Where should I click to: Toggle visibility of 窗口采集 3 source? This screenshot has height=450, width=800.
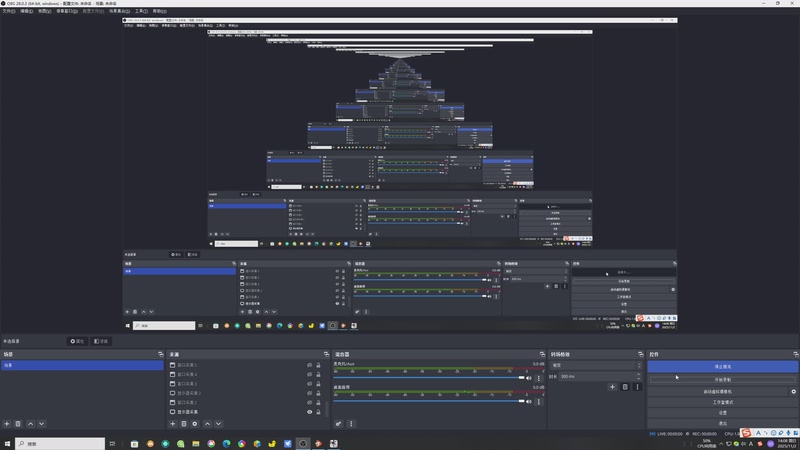click(309, 384)
